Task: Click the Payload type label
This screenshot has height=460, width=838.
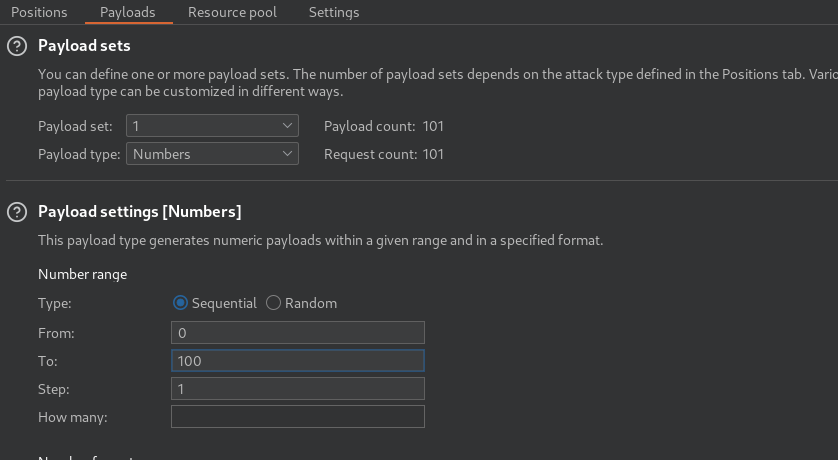Action: point(78,154)
